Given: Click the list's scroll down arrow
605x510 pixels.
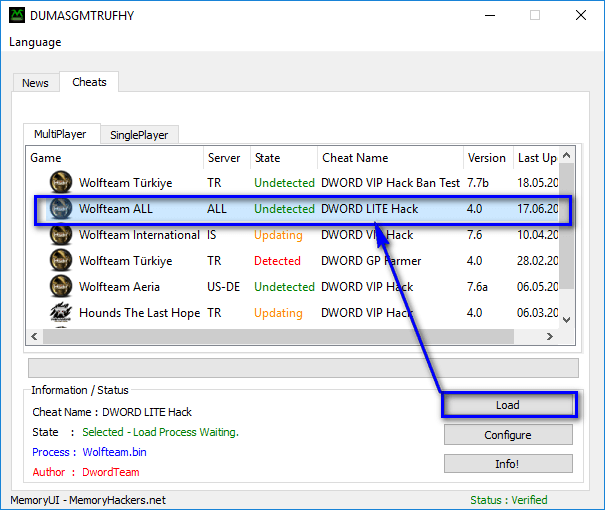Looking at the screenshot, I should click(x=566, y=319).
